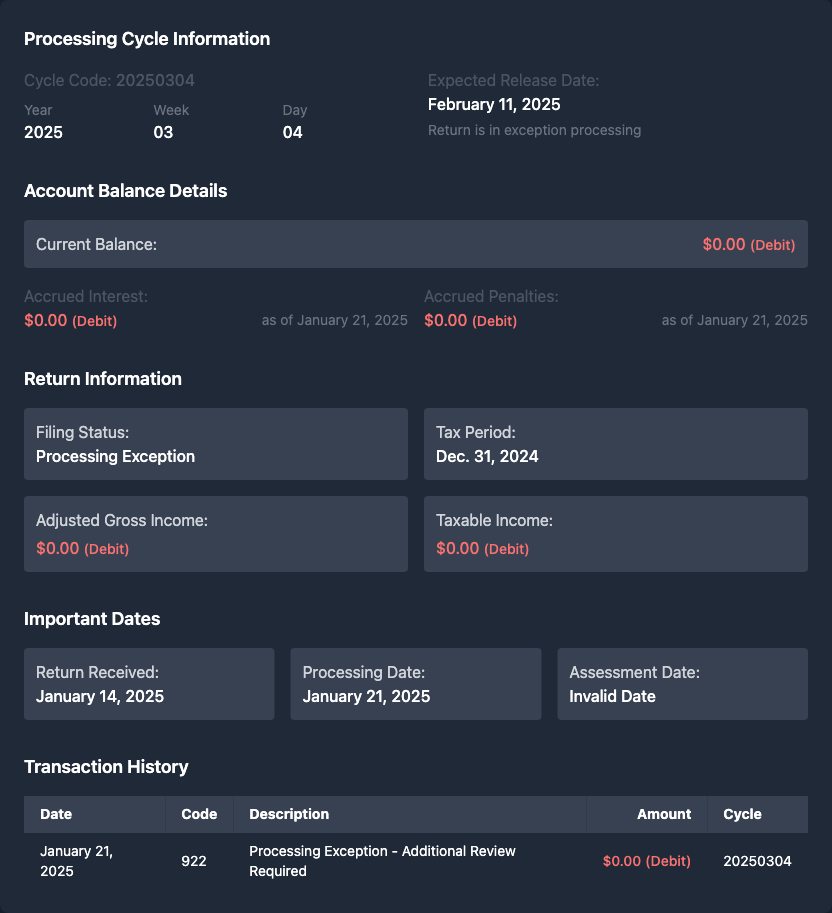Click the Assessment Date 'Invalid Date' card
Viewport: 832px width, 913px height.
[682, 684]
